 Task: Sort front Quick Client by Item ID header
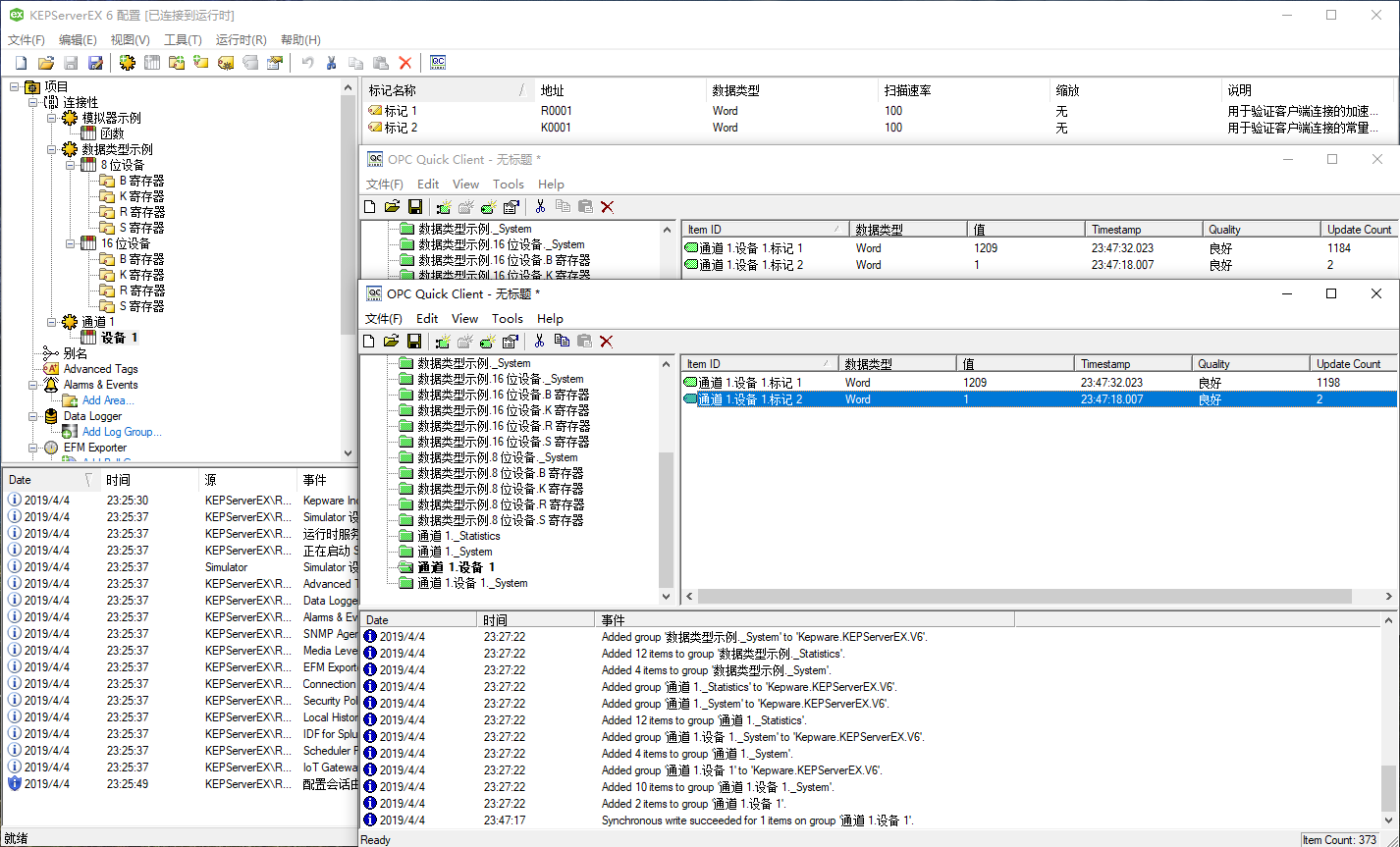tap(760, 364)
